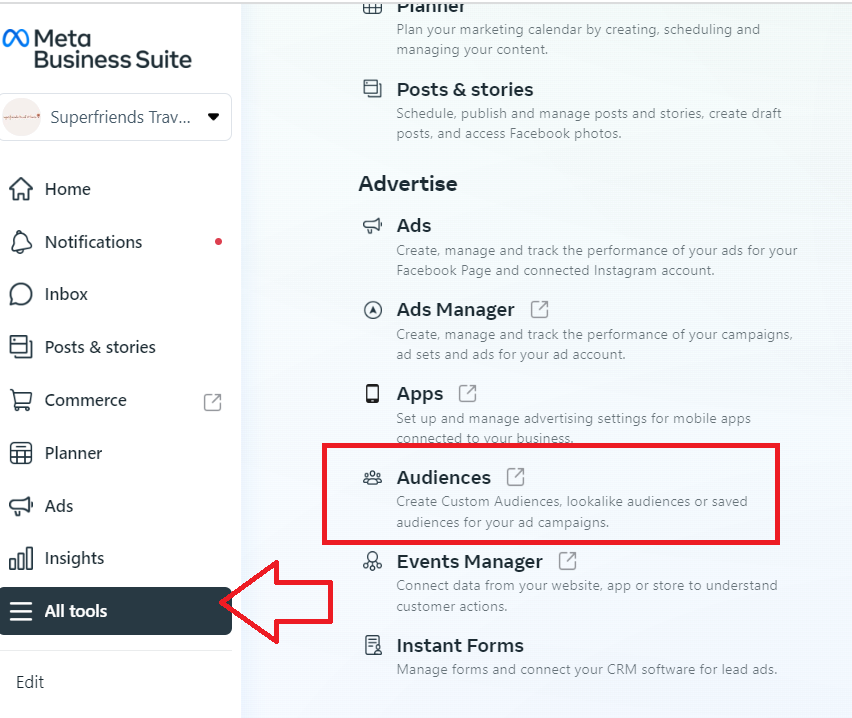The width and height of the screenshot is (852, 718).
Task: Open Notifications in the sidebar
Action: pos(93,242)
